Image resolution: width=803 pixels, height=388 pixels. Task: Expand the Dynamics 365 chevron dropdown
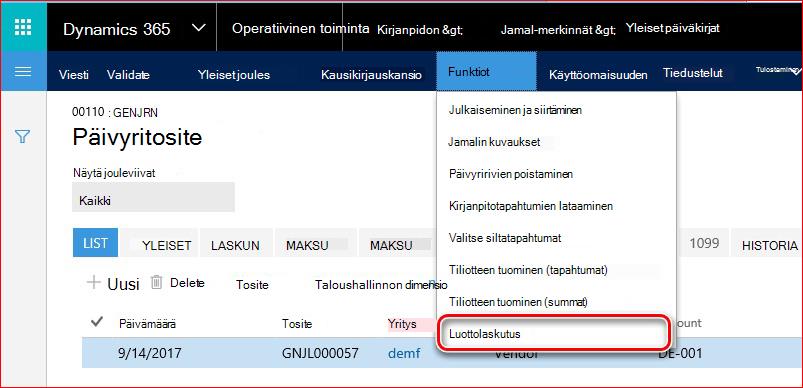(199, 28)
